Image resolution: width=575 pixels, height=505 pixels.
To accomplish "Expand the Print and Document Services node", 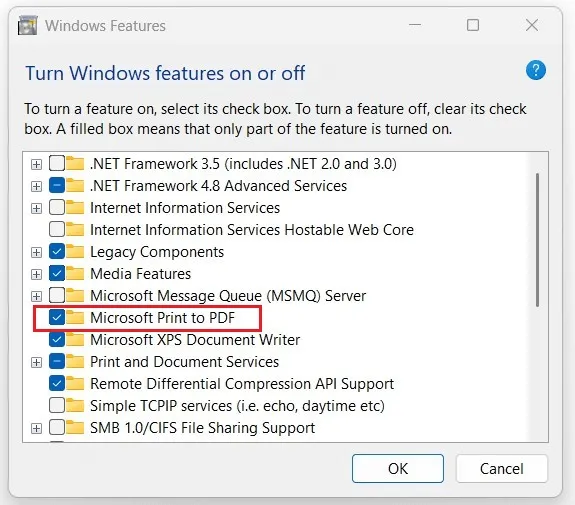I will [x=36, y=362].
